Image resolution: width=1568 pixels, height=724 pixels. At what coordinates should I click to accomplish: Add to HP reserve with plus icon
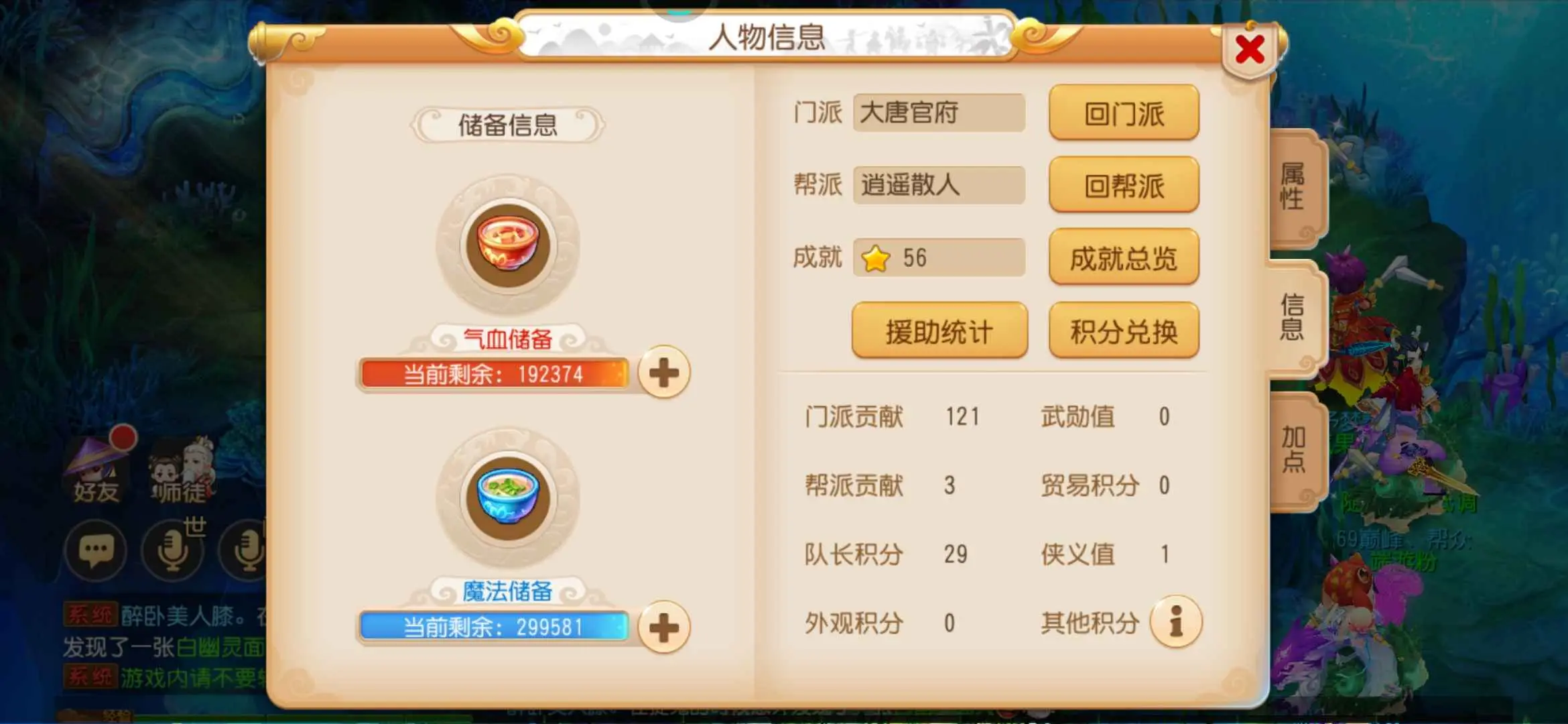coord(663,373)
